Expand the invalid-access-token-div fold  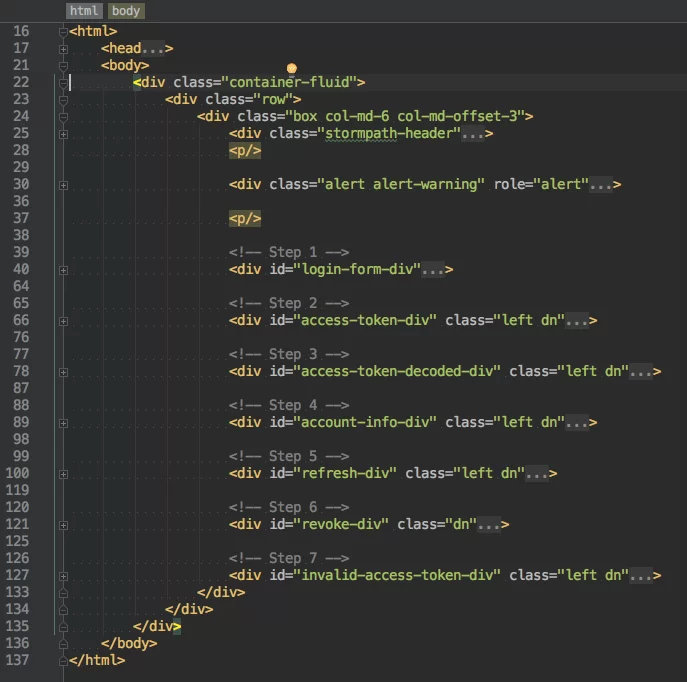click(63, 576)
